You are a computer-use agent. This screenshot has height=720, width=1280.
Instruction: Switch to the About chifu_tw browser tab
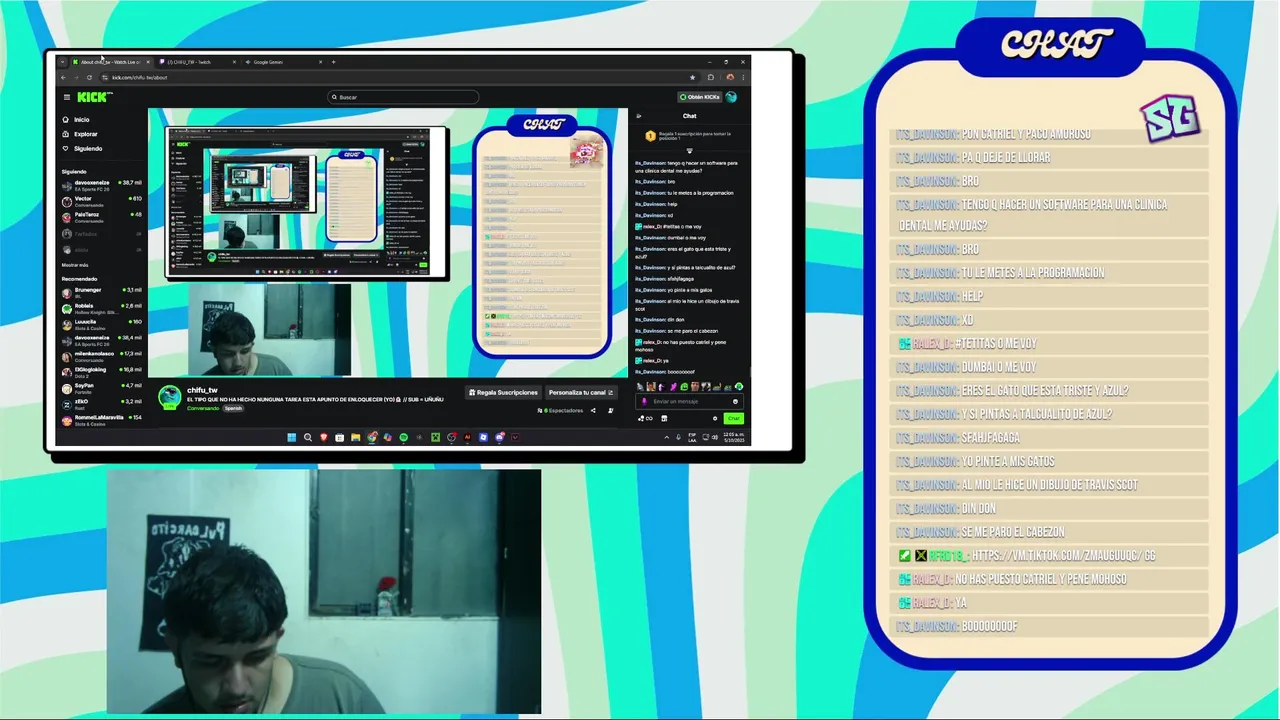pyautogui.click(x=110, y=62)
